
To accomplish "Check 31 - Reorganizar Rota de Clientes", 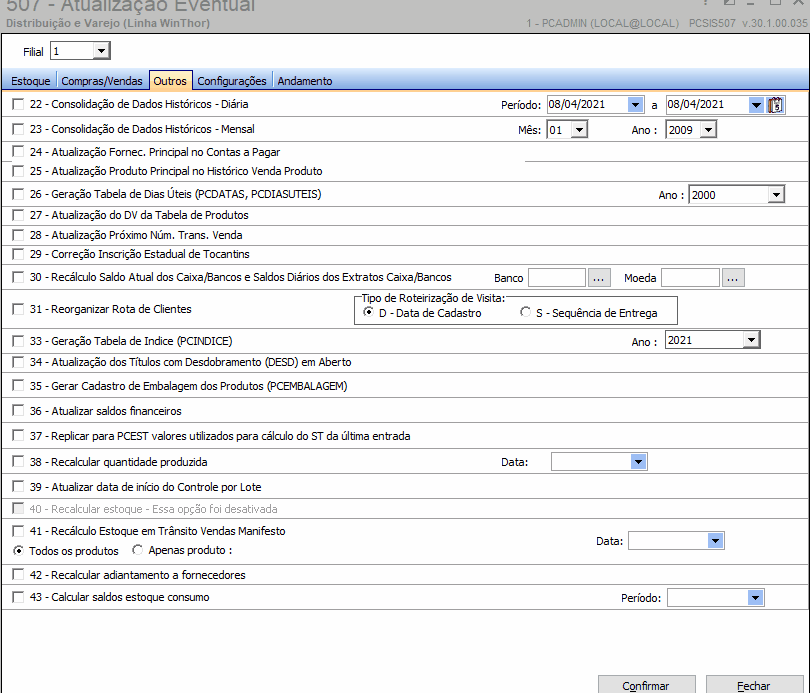I will click(18, 309).
